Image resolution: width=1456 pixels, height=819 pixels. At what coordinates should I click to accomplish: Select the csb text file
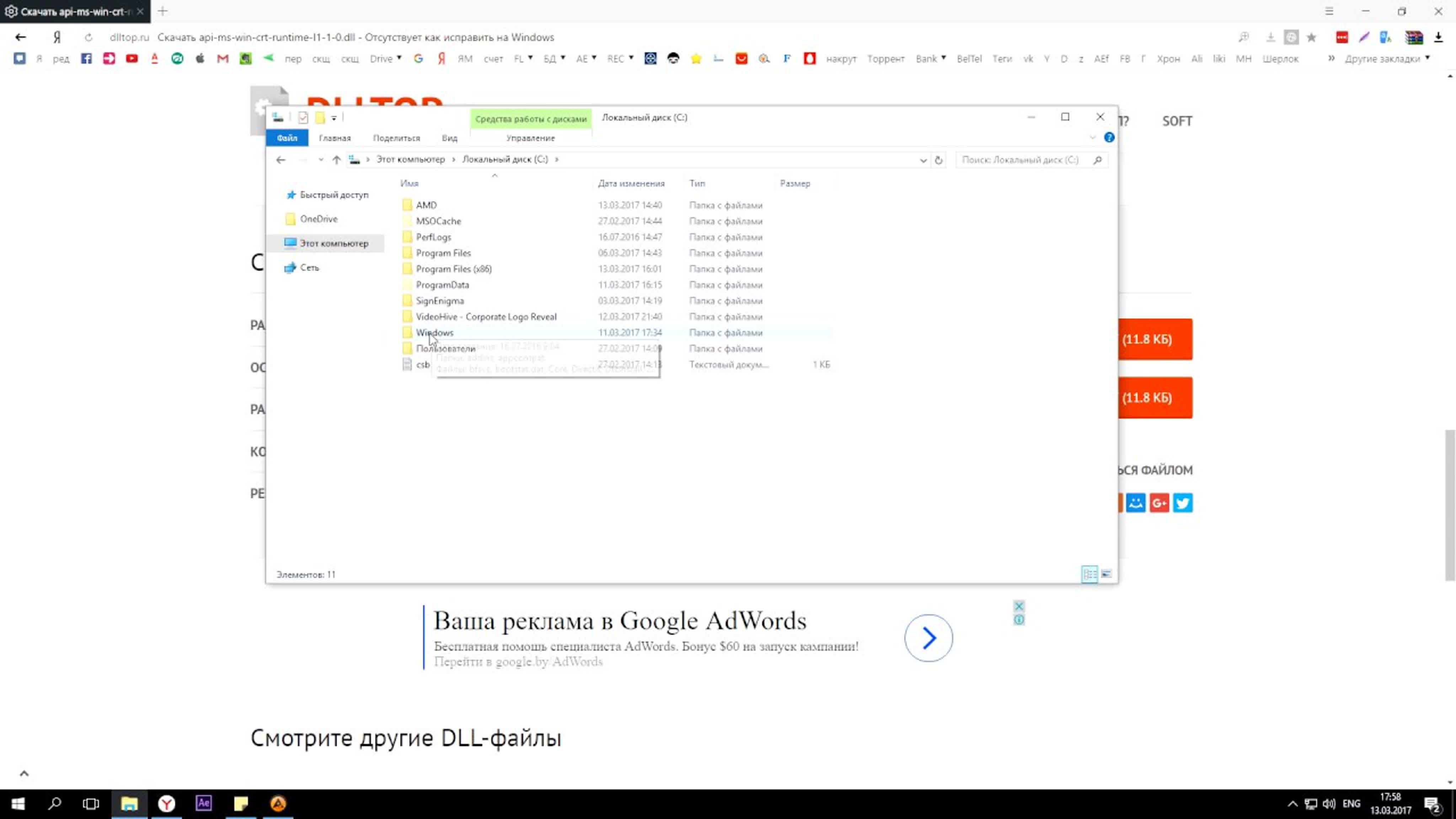click(423, 365)
